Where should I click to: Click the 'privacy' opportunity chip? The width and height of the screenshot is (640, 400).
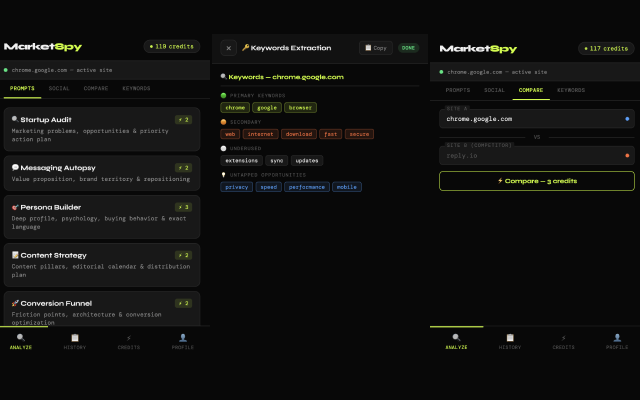click(x=237, y=187)
